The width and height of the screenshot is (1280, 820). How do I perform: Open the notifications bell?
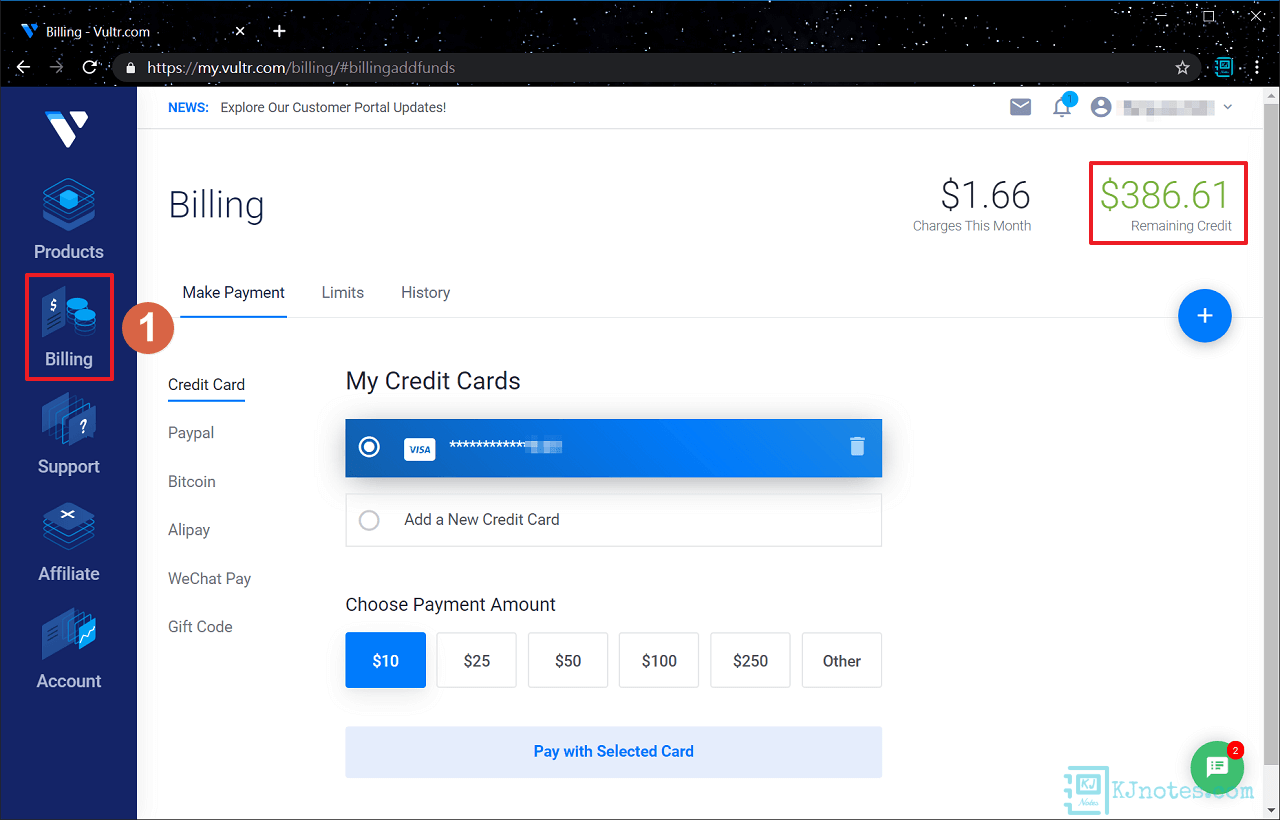click(1062, 107)
